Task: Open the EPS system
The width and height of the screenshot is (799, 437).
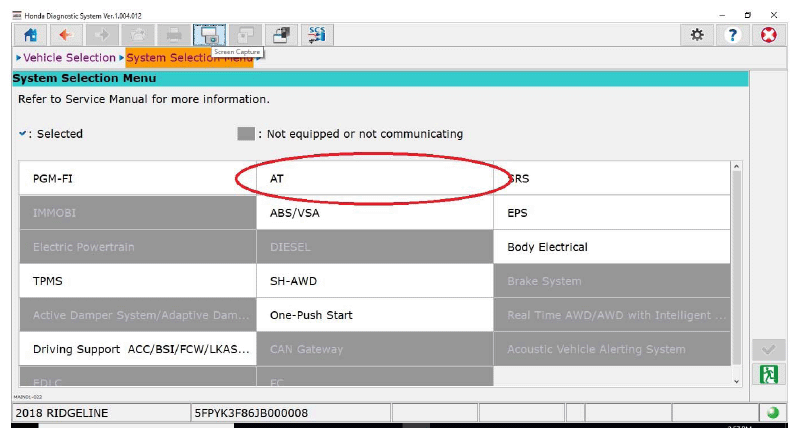Action: (x=611, y=213)
